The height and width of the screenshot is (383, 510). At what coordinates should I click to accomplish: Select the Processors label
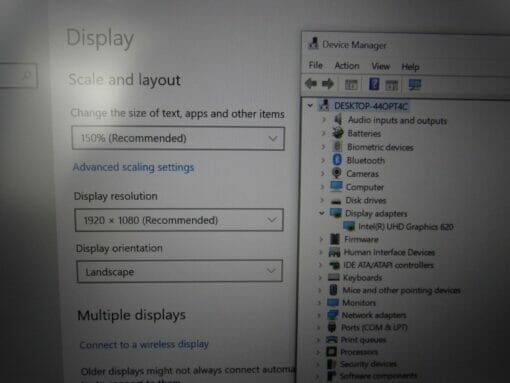point(359,352)
